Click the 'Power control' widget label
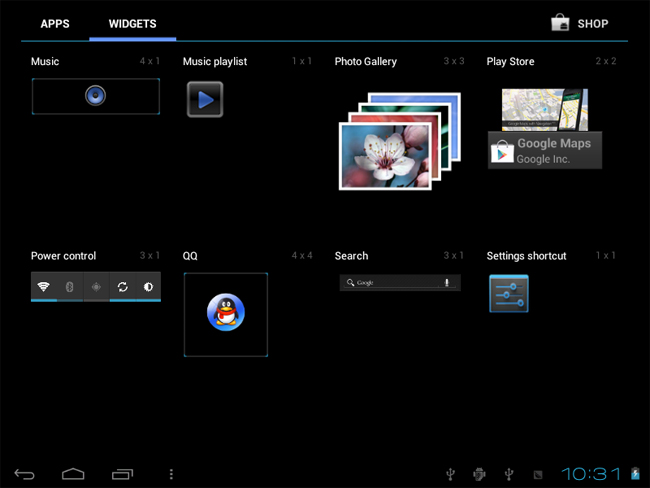The image size is (650, 488). click(x=63, y=256)
